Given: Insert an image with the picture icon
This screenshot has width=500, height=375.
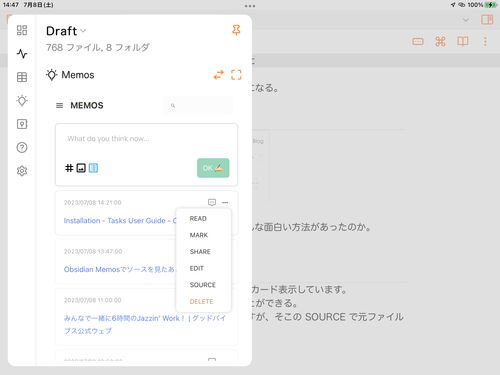Looking at the screenshot, I should pyautogui.click(x=81, y=168).
